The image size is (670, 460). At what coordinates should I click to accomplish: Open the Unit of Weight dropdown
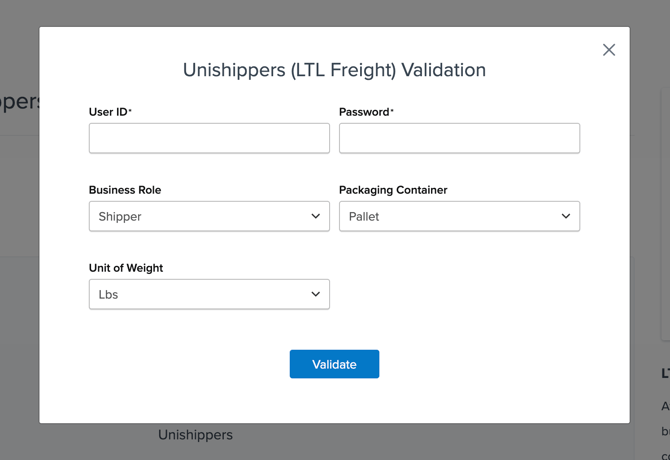tap(209, 294)
